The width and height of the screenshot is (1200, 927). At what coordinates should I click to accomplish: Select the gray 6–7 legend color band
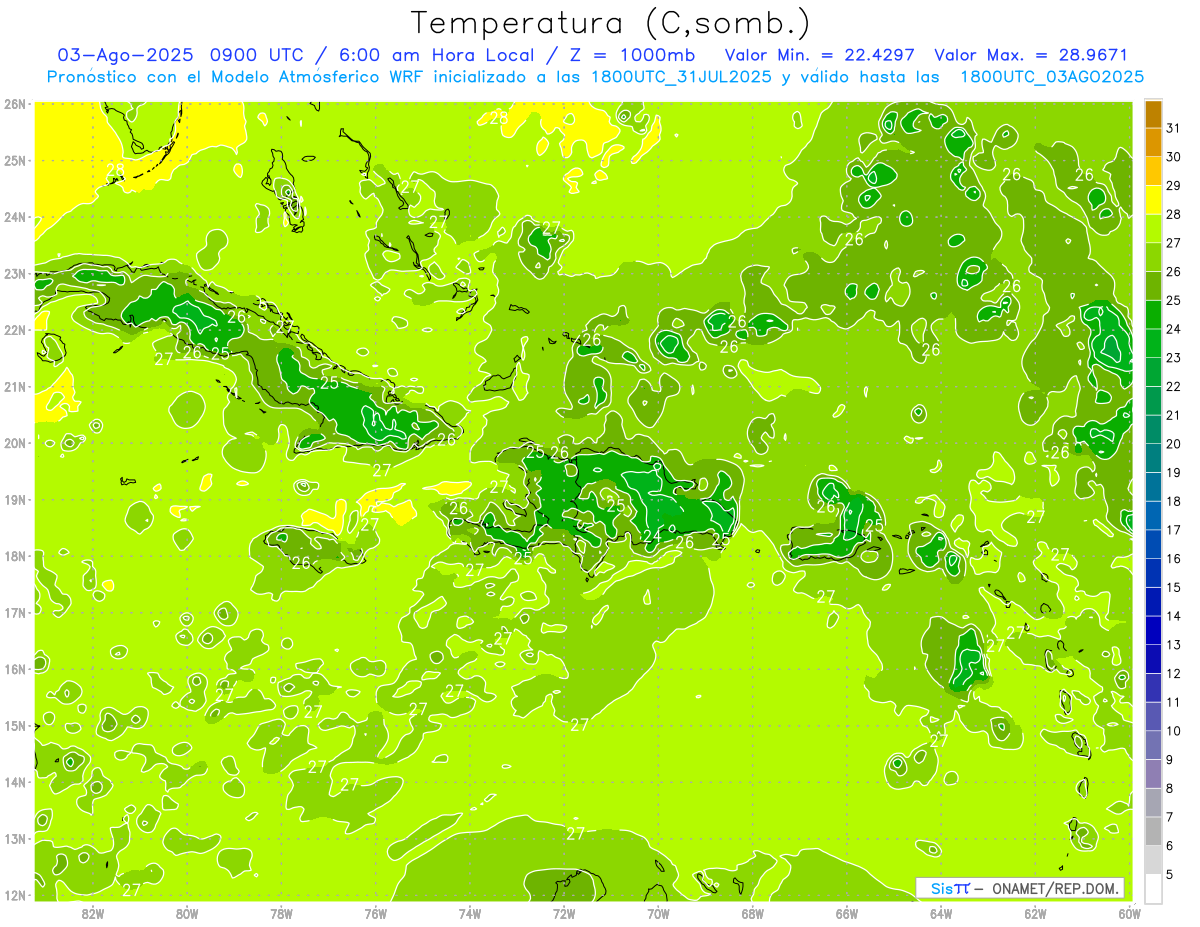(1153, 832)
